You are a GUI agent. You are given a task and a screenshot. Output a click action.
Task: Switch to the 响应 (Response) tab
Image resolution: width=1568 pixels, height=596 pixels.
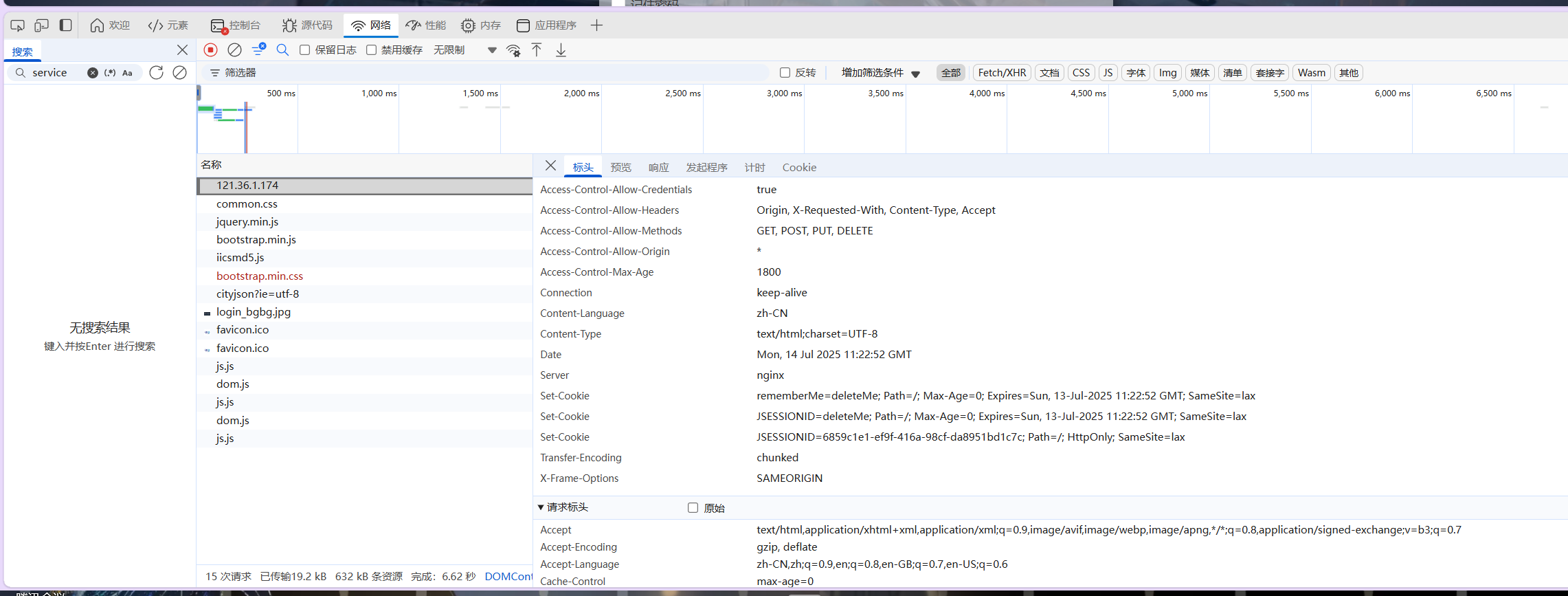tap(658, 168)
